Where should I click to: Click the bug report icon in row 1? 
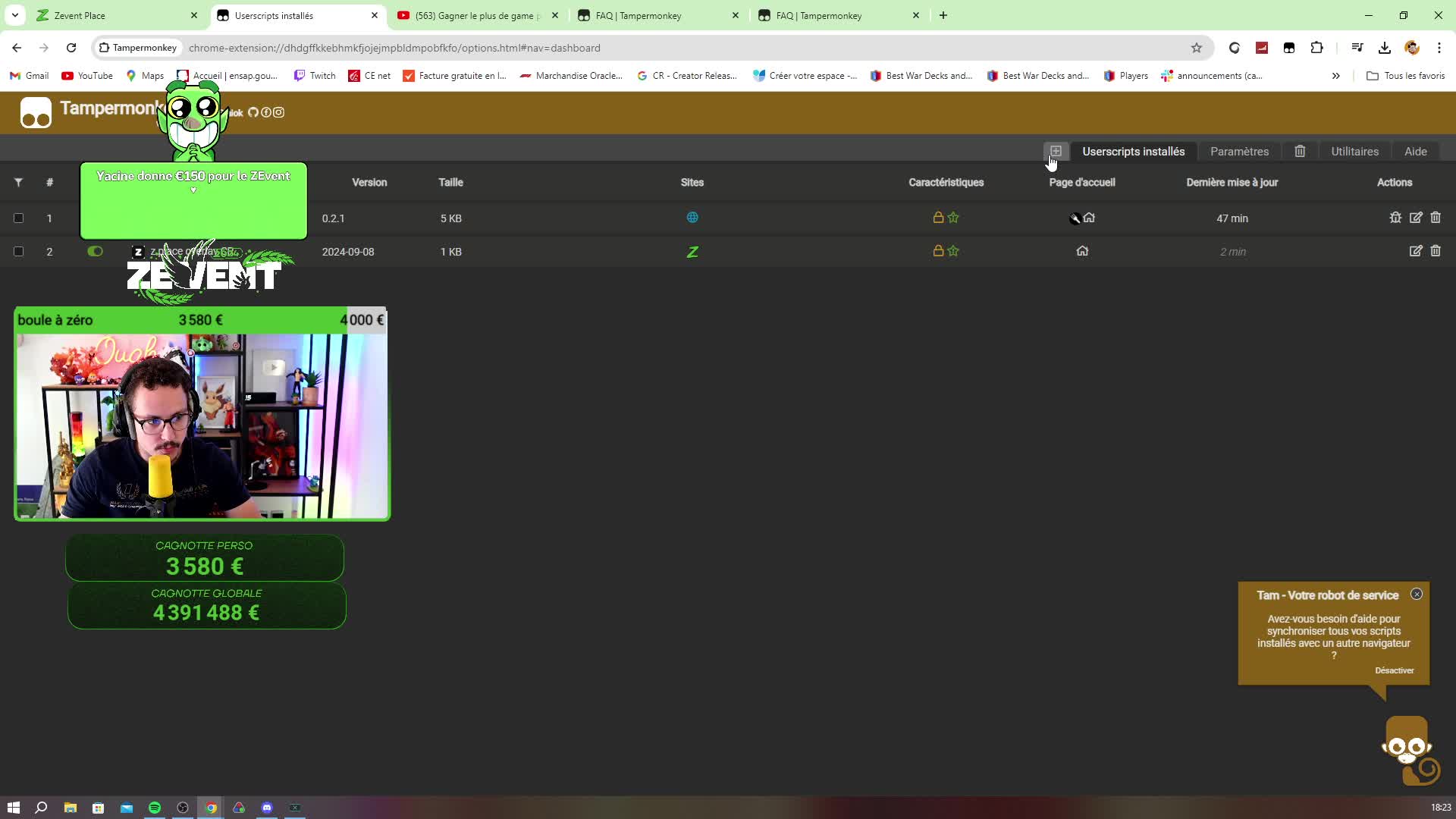point(1395,218)
